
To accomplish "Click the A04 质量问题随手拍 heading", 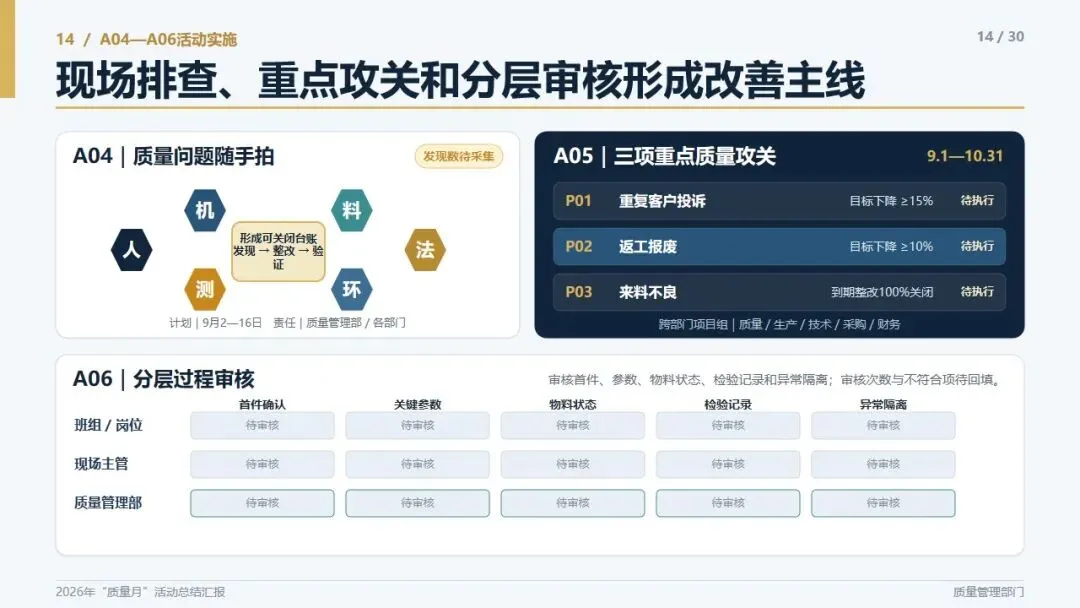I will [x=174, y=156].
